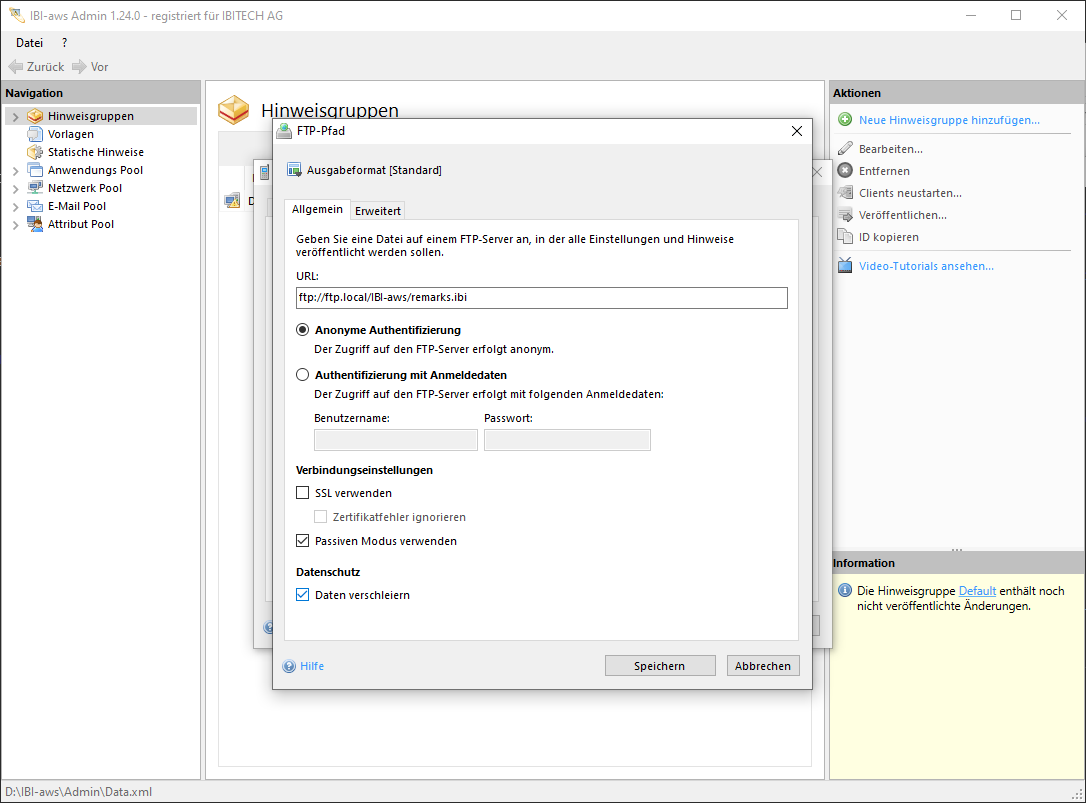Open the Hilfe link in dialog
Viewport: 1086px width, 803px height.
point(312,666)
